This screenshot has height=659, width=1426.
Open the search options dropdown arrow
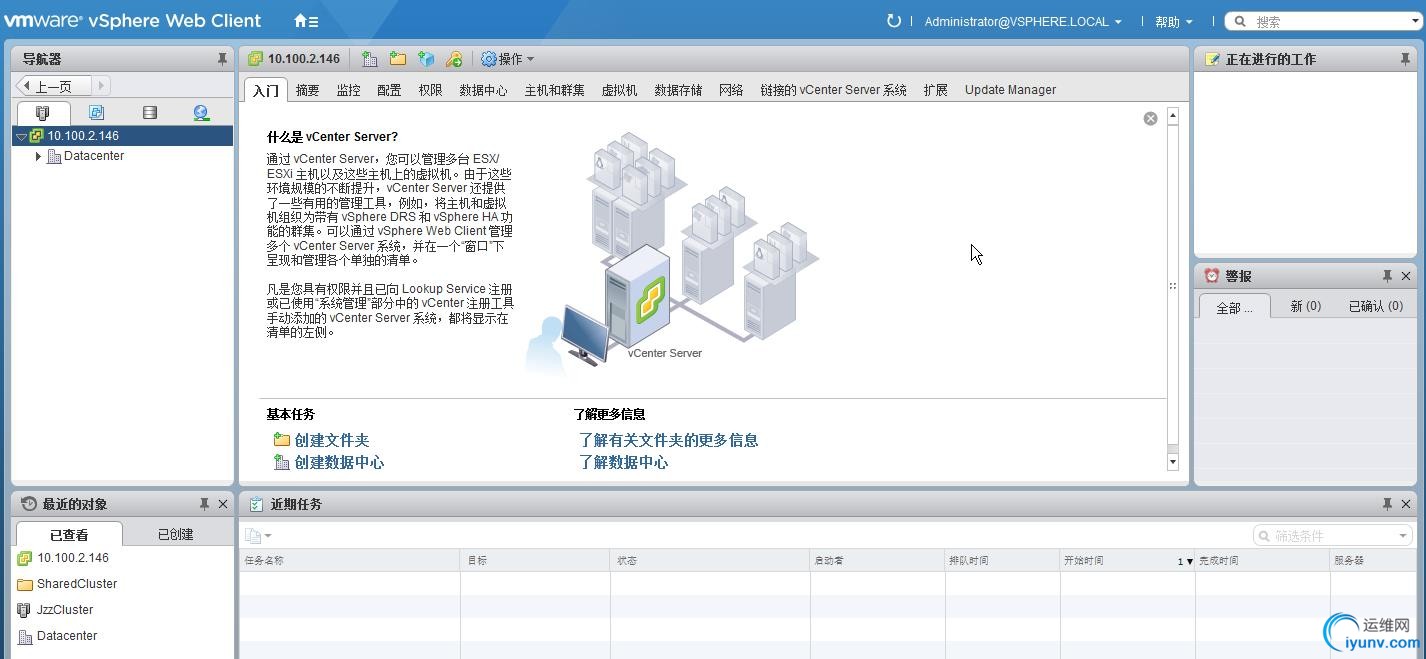click(1415, 21)
